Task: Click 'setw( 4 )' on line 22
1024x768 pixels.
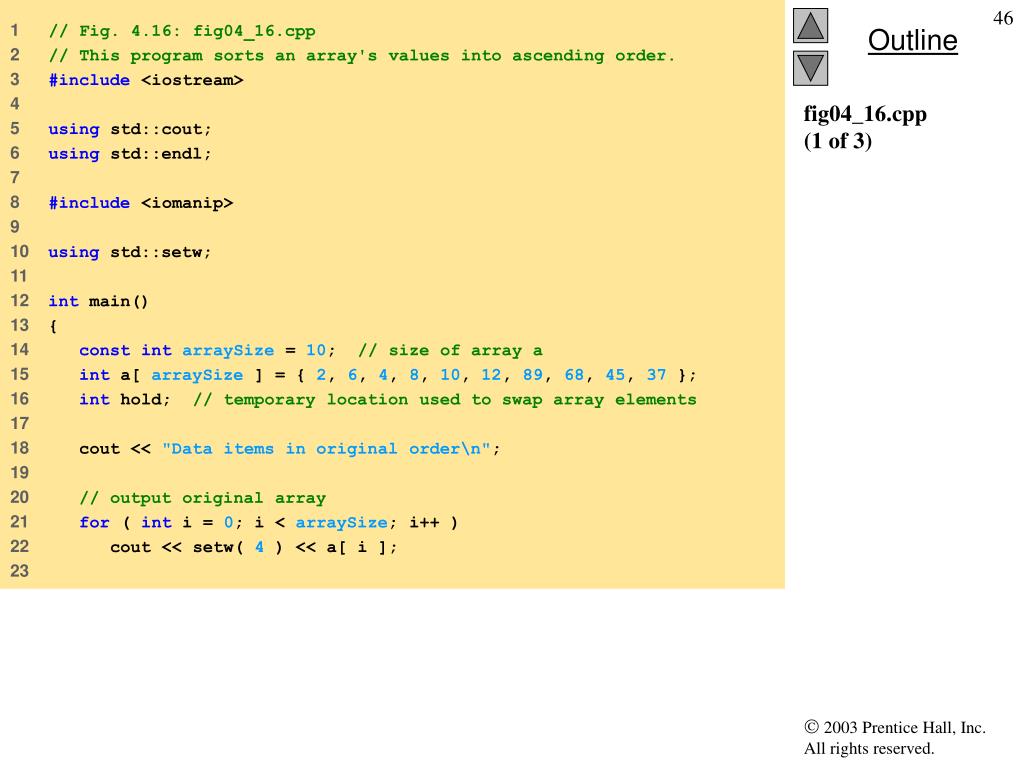Action: point(238,547)
